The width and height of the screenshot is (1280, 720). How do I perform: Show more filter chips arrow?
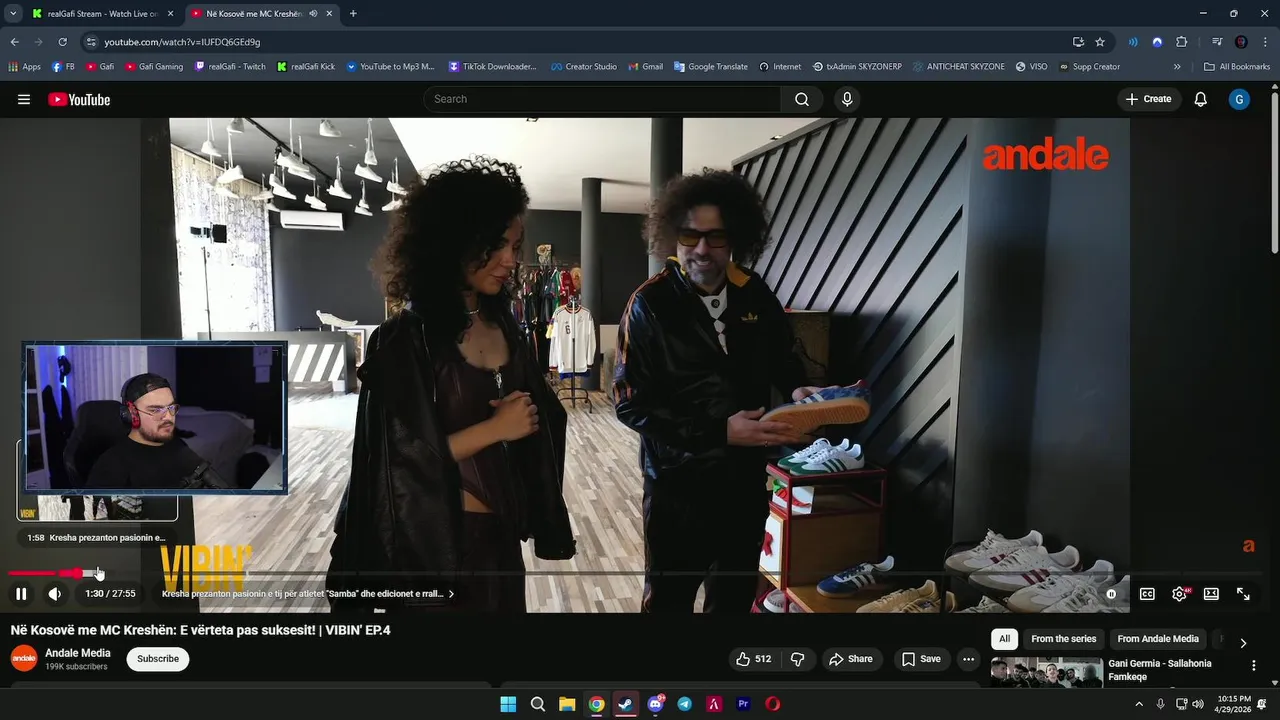[x=1243, y=643]
